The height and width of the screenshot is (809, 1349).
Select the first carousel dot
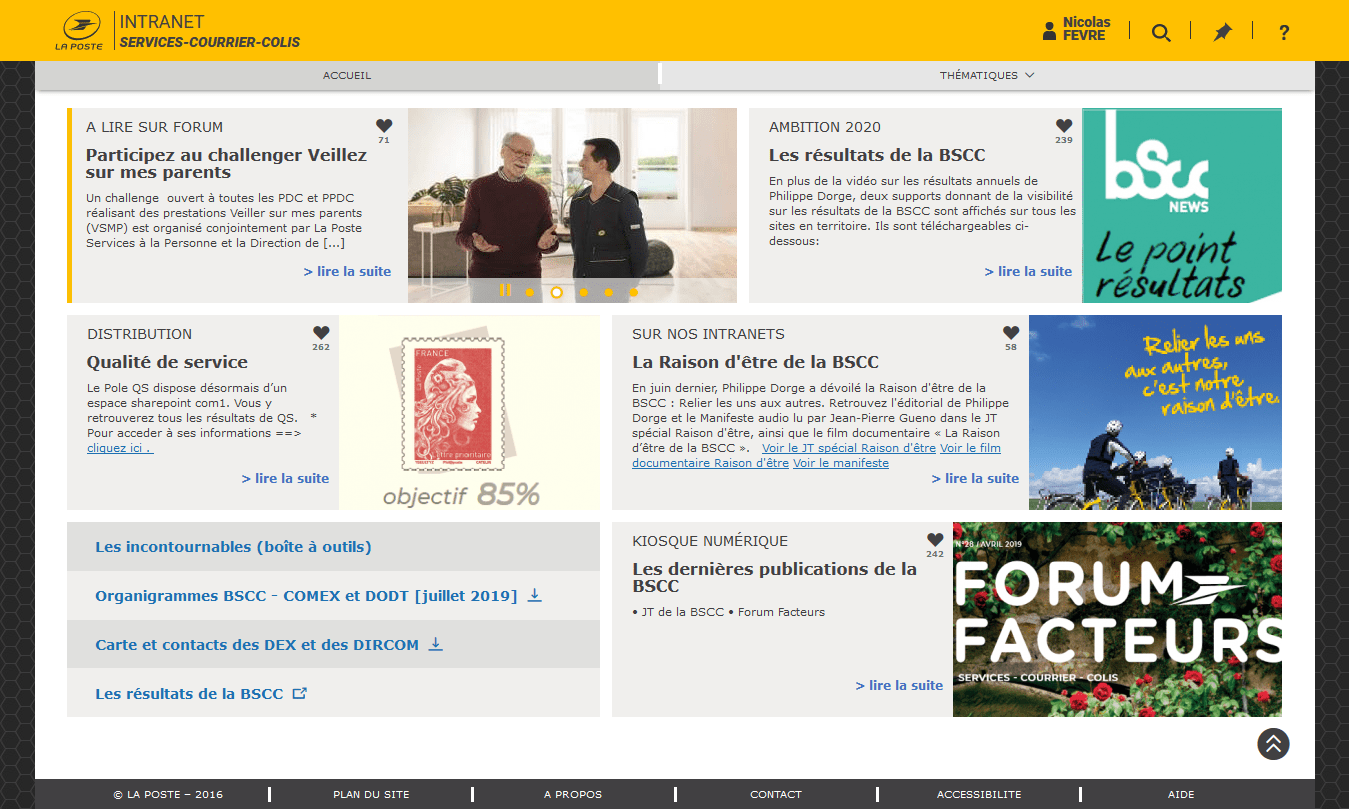pyautogui.click(x=530, y=293)
